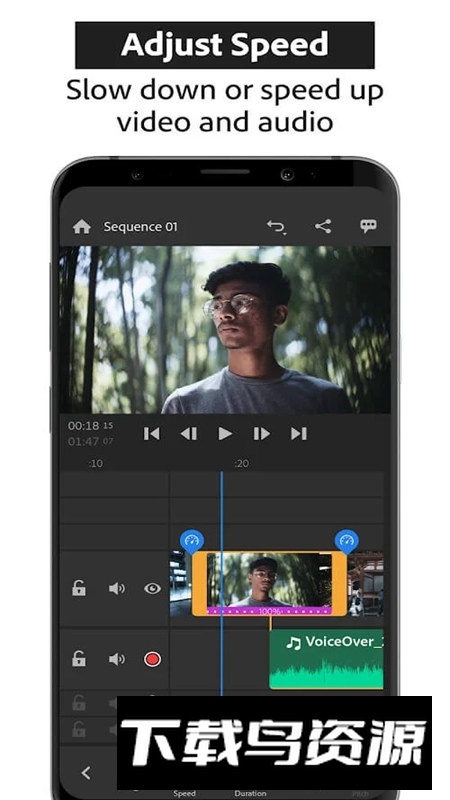Select the Sequence 01 title
Viewport: 450px width, 800px height.
click(140, 227)
